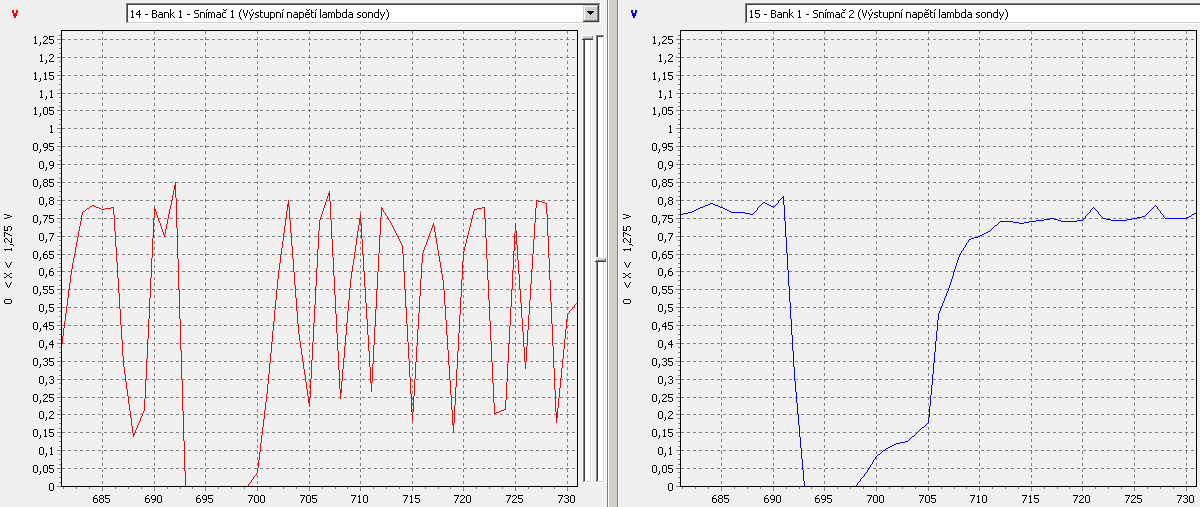Click the 0,5 Y-axis label on the left graph
This screenshot has width=1200, height=507.
46,308
